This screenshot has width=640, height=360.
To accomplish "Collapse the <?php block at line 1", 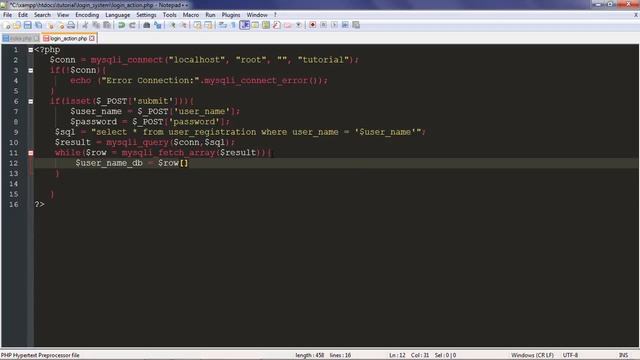I will tap(31, 50).
